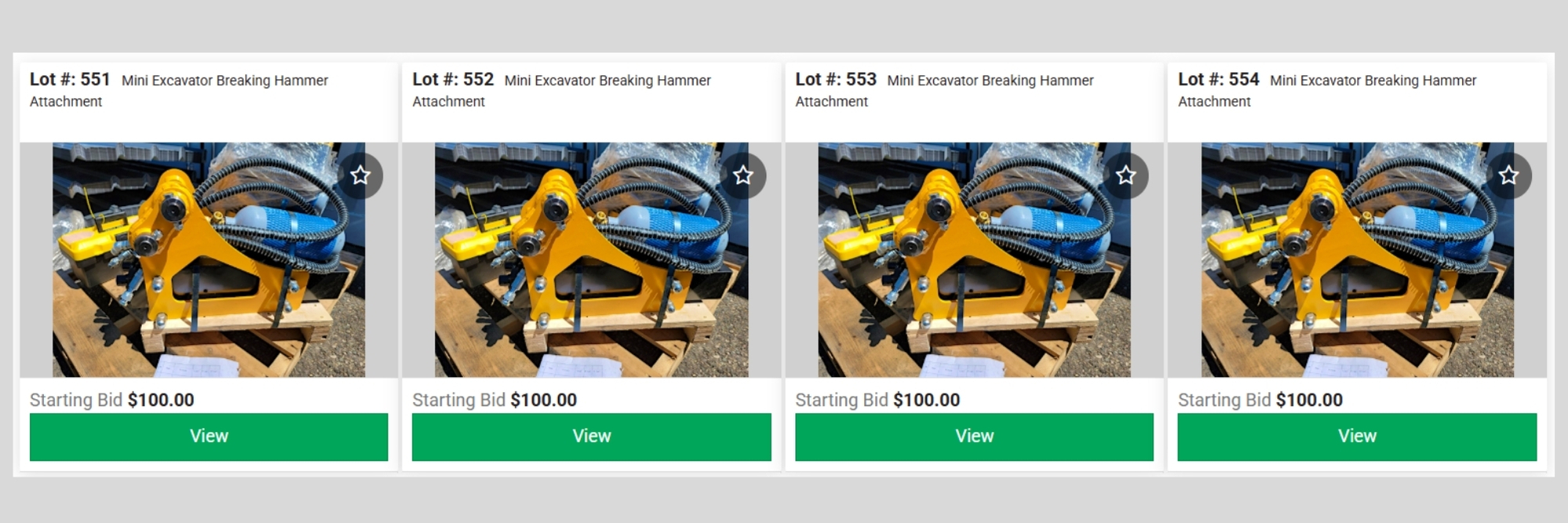Open the Lot 551 hammer photo
Screen dimensions: 1568x523
[209, 260]
